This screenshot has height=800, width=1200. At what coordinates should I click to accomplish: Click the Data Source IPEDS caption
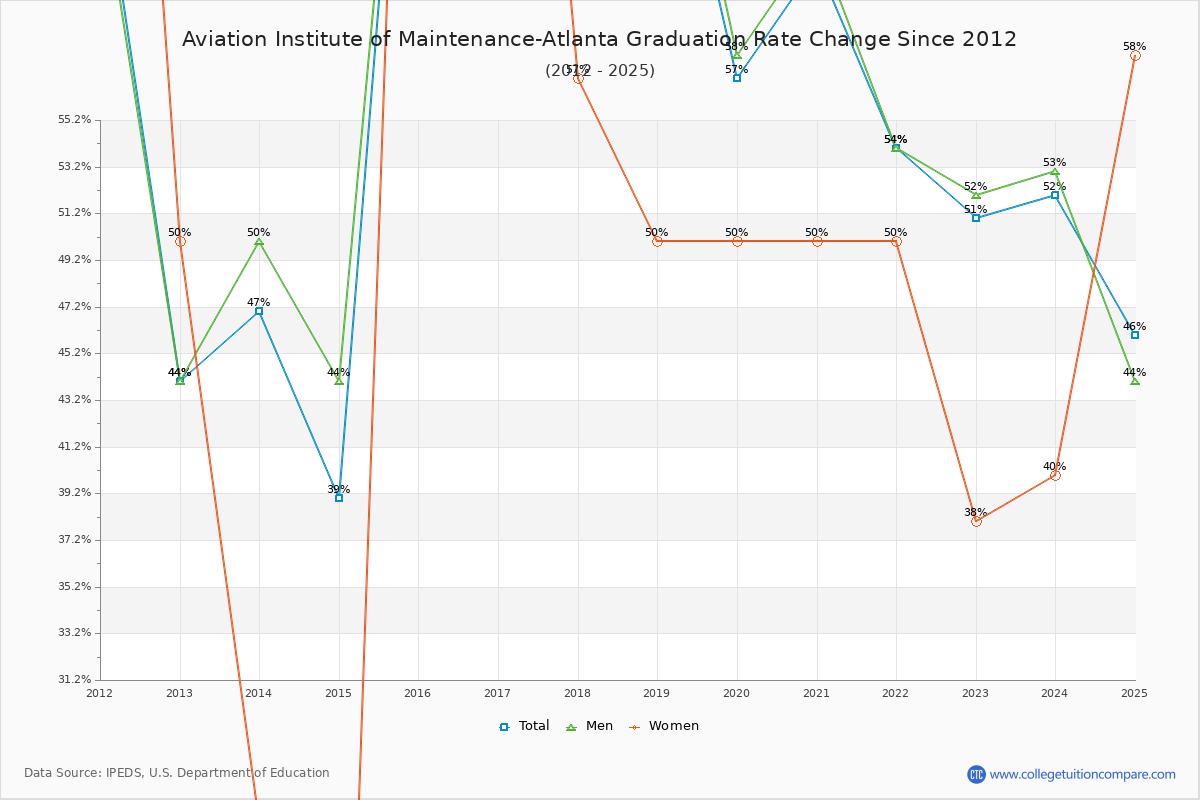(177, 773)
